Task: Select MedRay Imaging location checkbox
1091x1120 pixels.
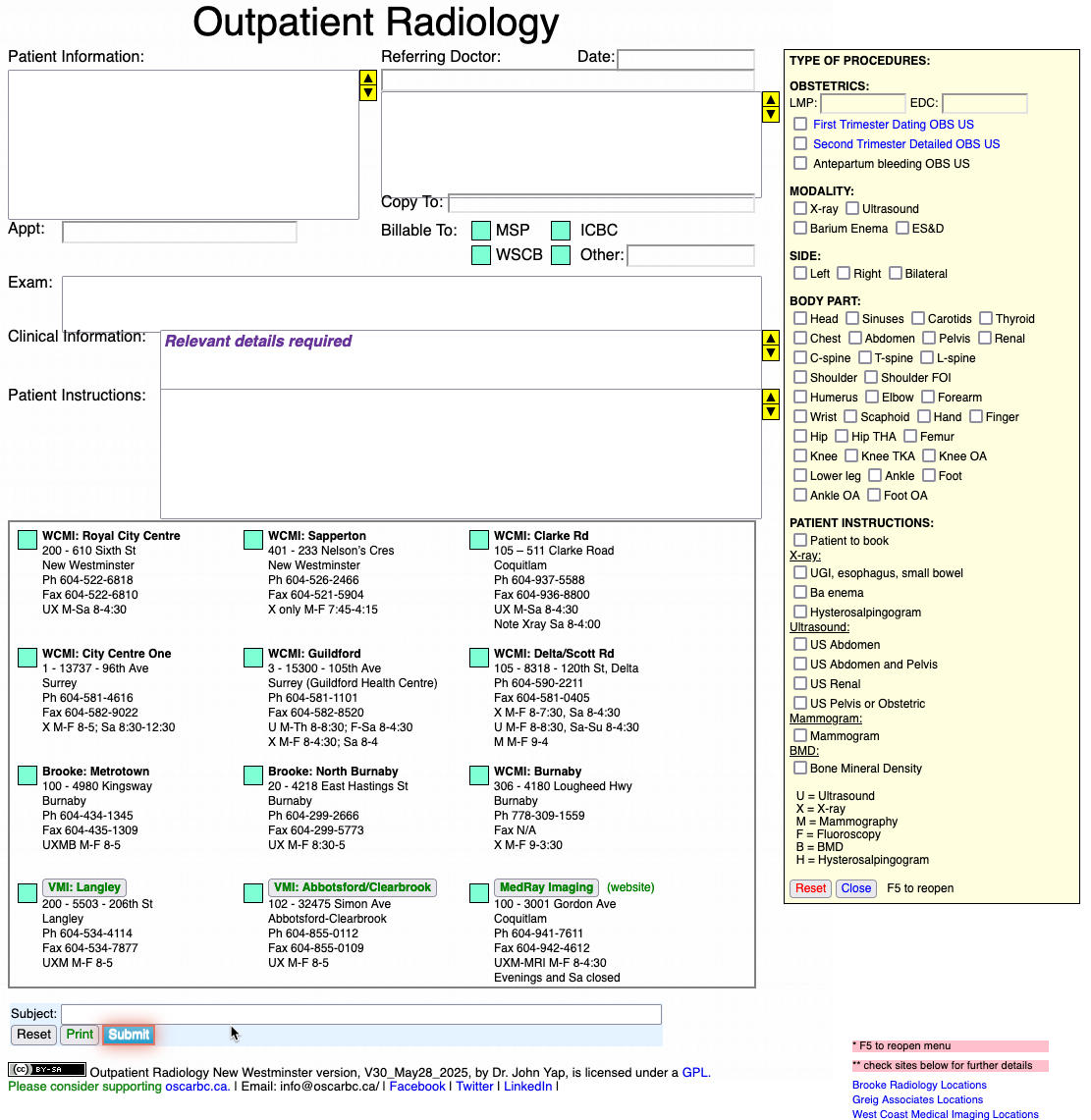Action: [x=478, y=893]
